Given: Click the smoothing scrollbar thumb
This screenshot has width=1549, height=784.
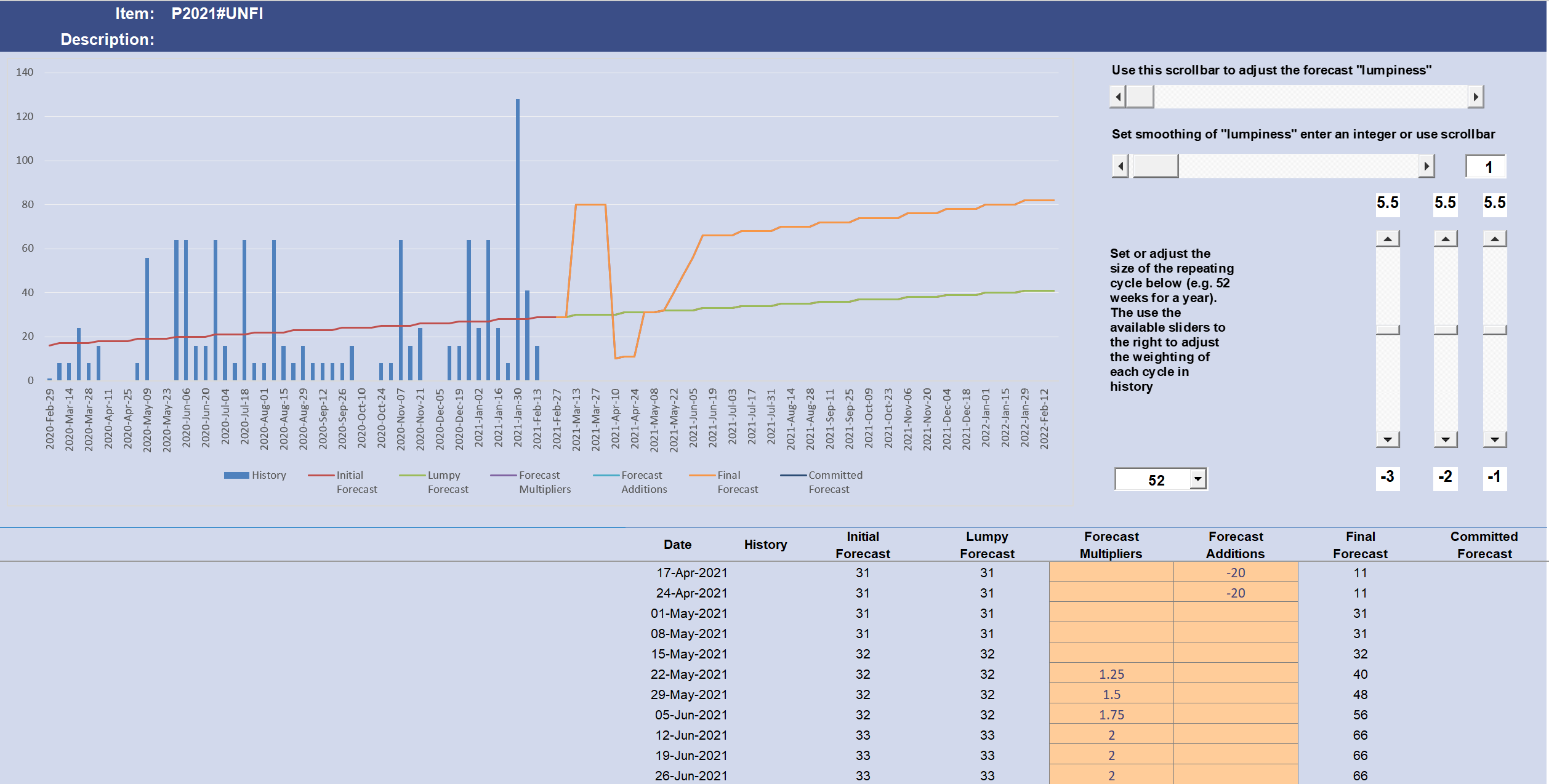Looking at the screenshot, I should tap(1156, 166).
